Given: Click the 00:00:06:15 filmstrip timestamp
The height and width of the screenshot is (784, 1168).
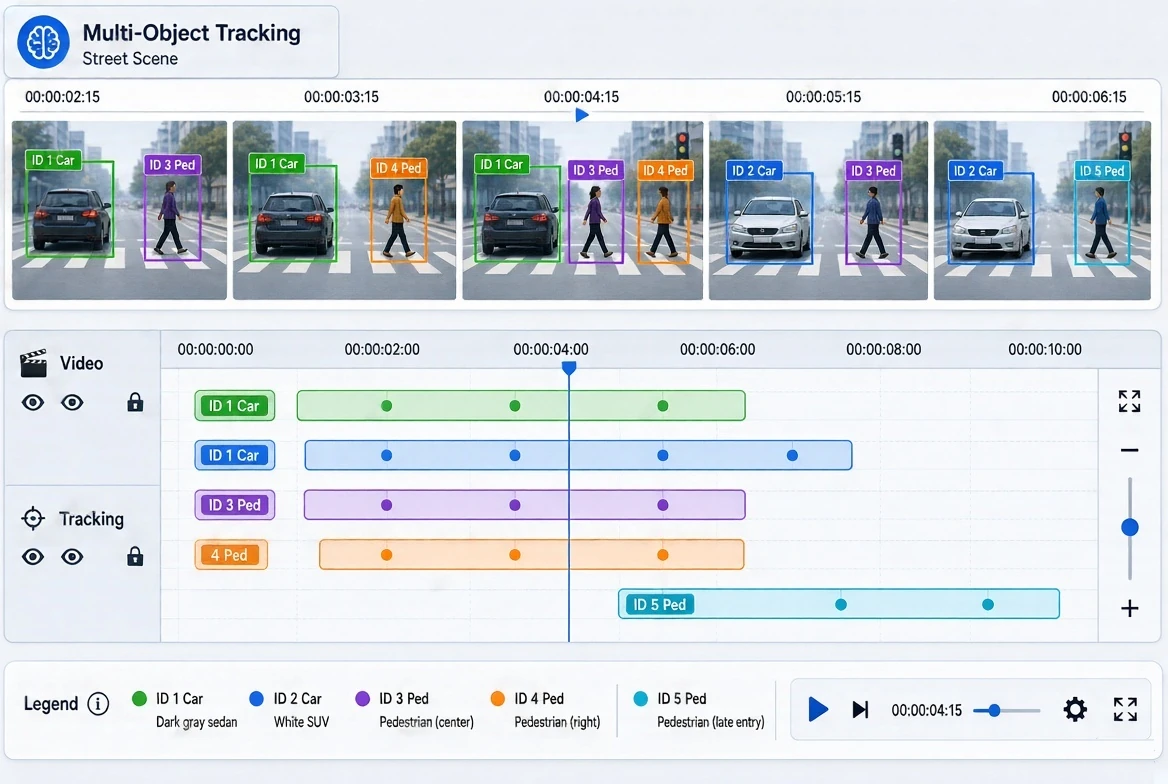Looking at the screenshot, I should tap(1089, 97).
